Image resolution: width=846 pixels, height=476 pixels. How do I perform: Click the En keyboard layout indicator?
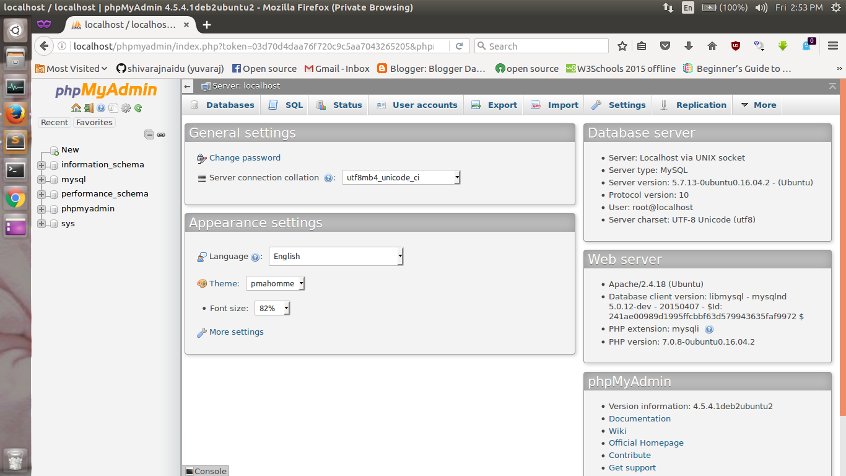[x=688, y=8]
